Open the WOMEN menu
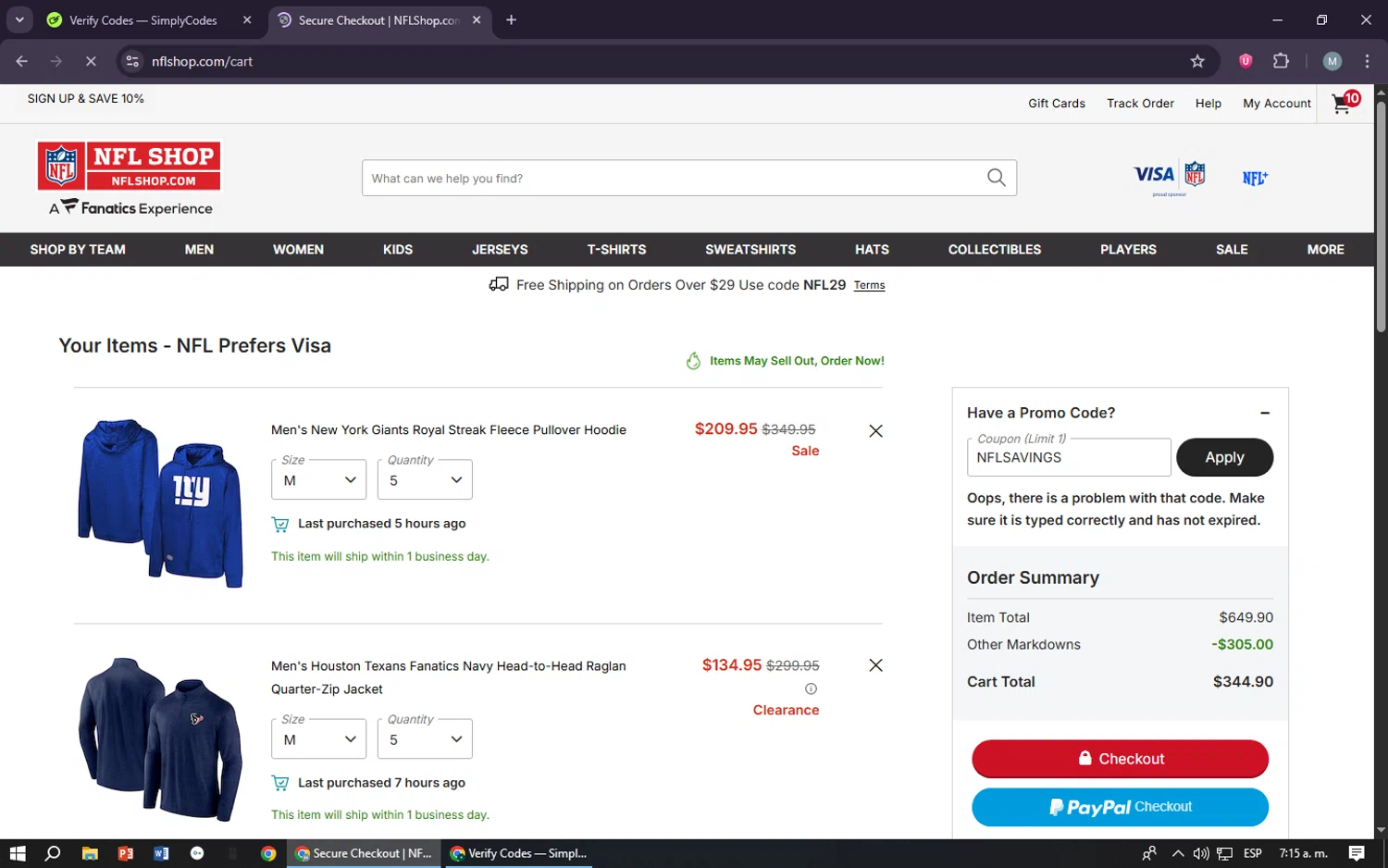This screenshot has height=868, width=1388. [x=298, y=249]
